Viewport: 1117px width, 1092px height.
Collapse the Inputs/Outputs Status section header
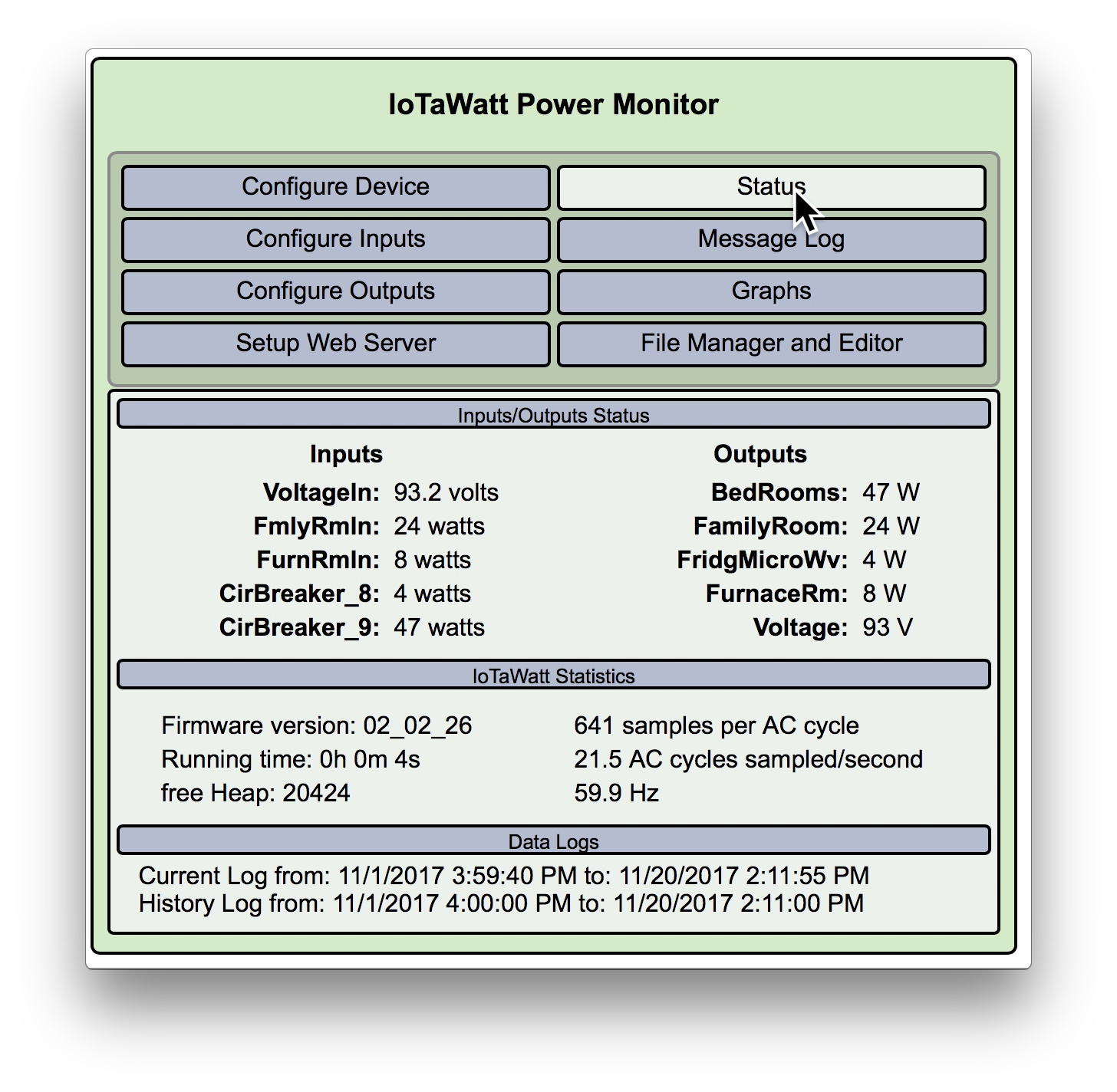(x=554, y=415)
